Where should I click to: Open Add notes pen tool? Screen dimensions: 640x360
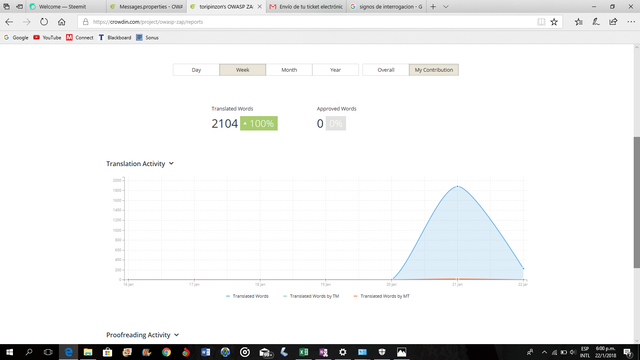pyautogui.click(x=596, y=22)
